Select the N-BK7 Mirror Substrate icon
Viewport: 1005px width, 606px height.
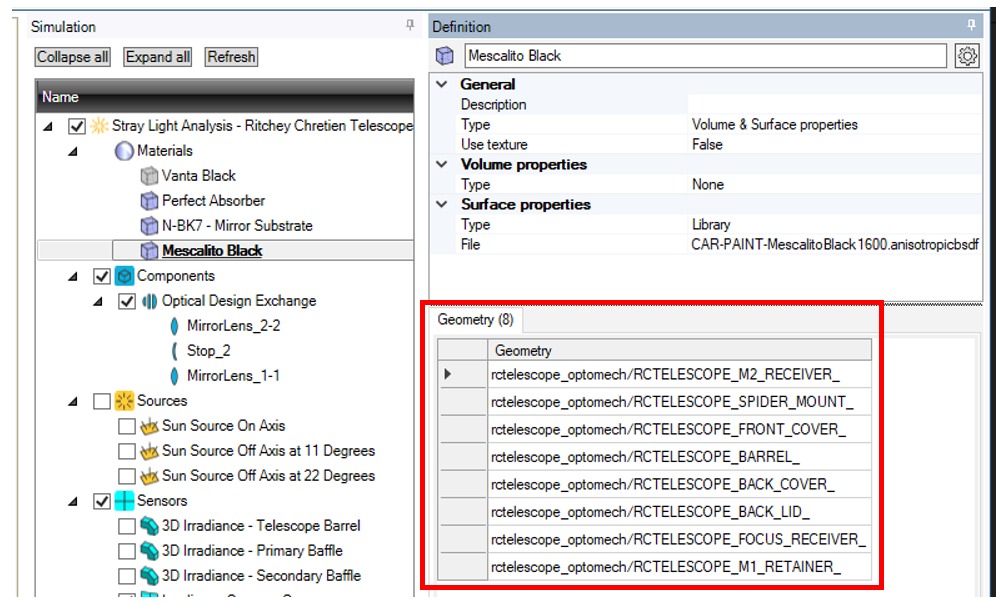[x=149, y=226]
